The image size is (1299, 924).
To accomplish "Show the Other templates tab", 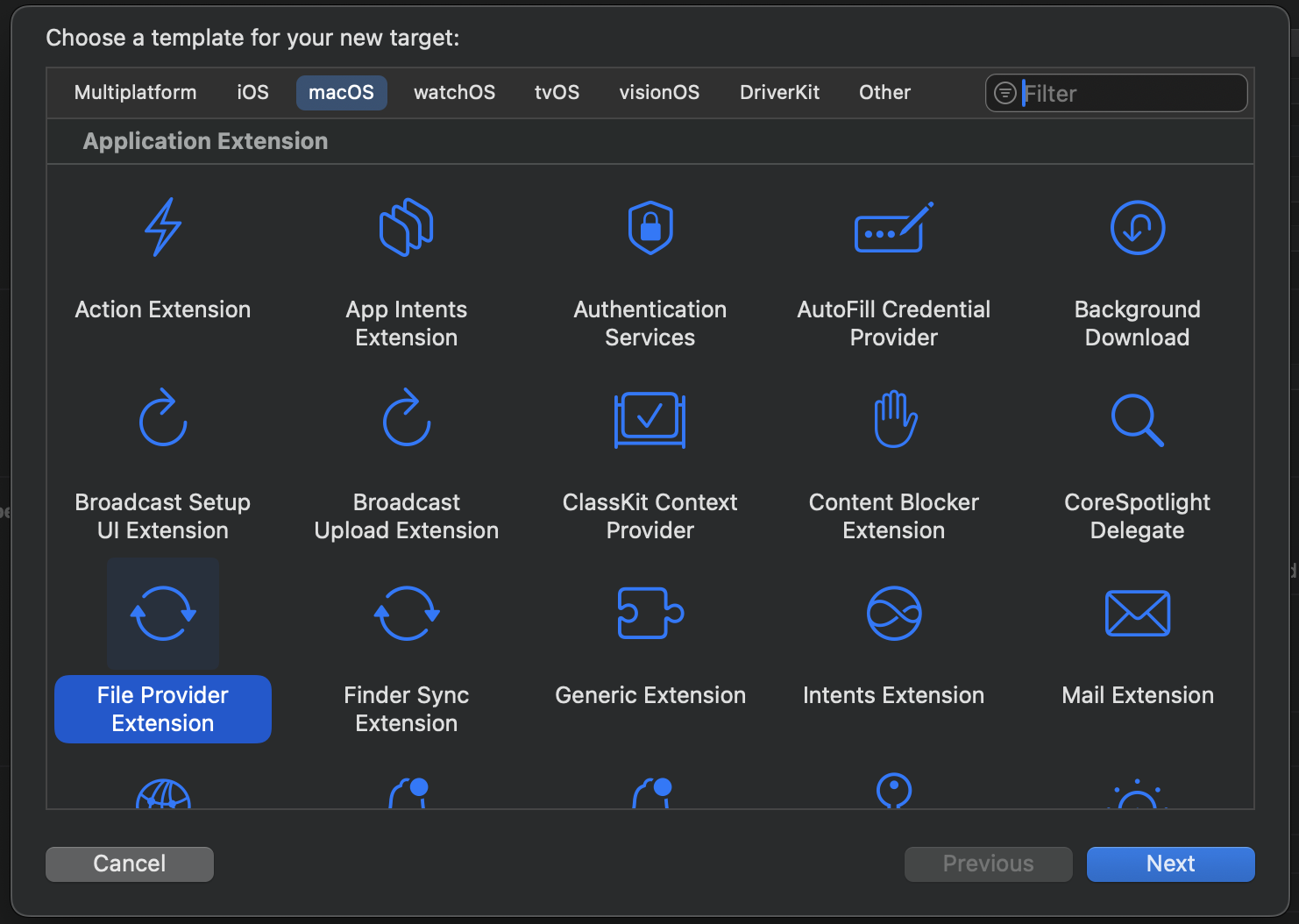I will click(885, 92).
